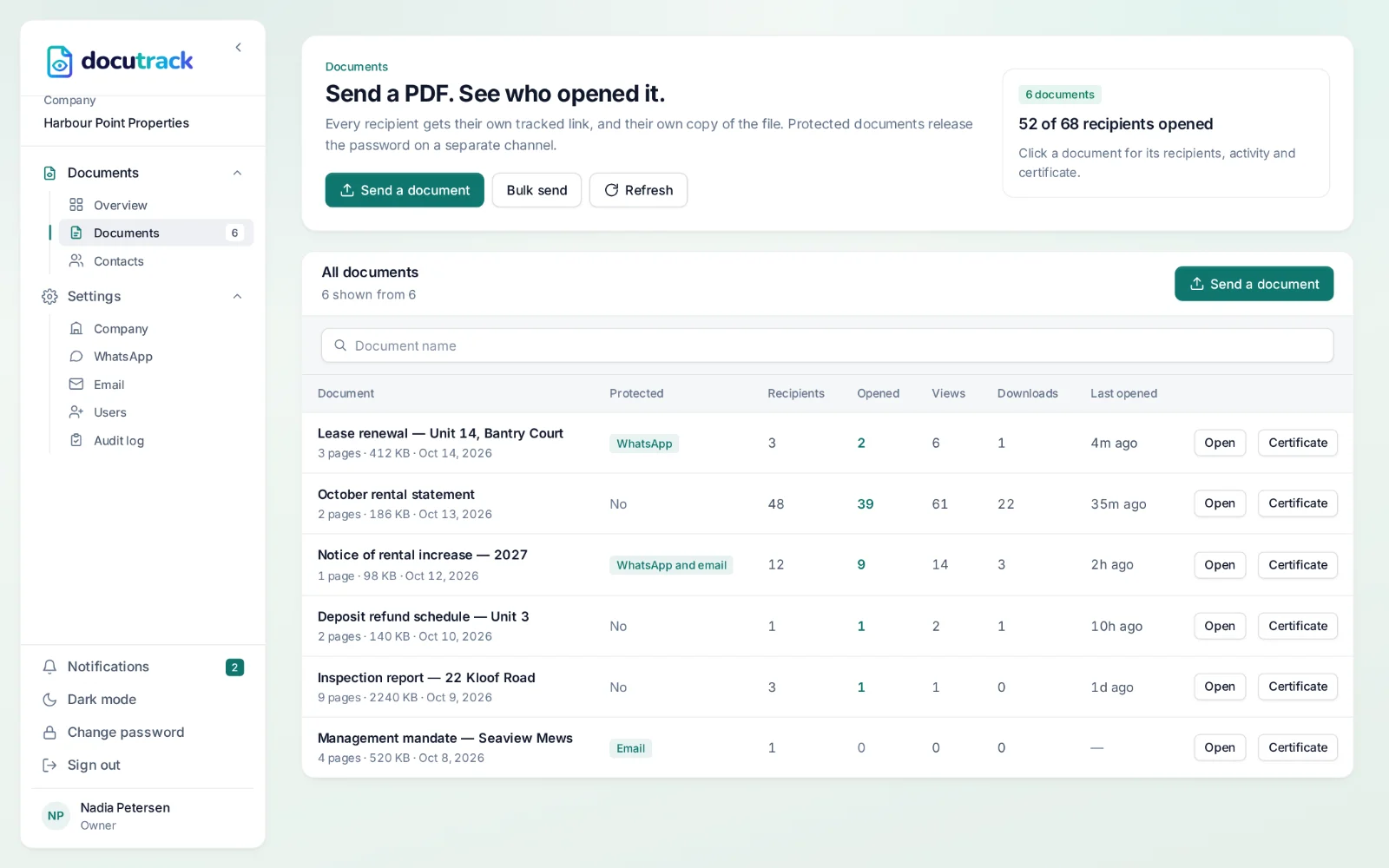Collapse the sidebar with the chevron arrow
Screen dimensions: 1389x868
(x=238, y=48)
